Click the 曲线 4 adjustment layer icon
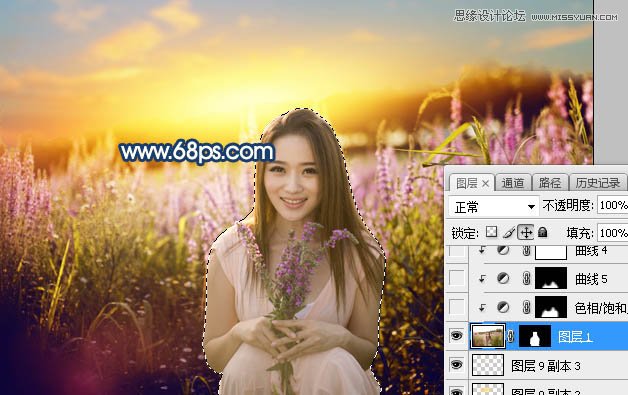Screen dimensions: 628x395 pyautogui.click(x=503, y=250)
